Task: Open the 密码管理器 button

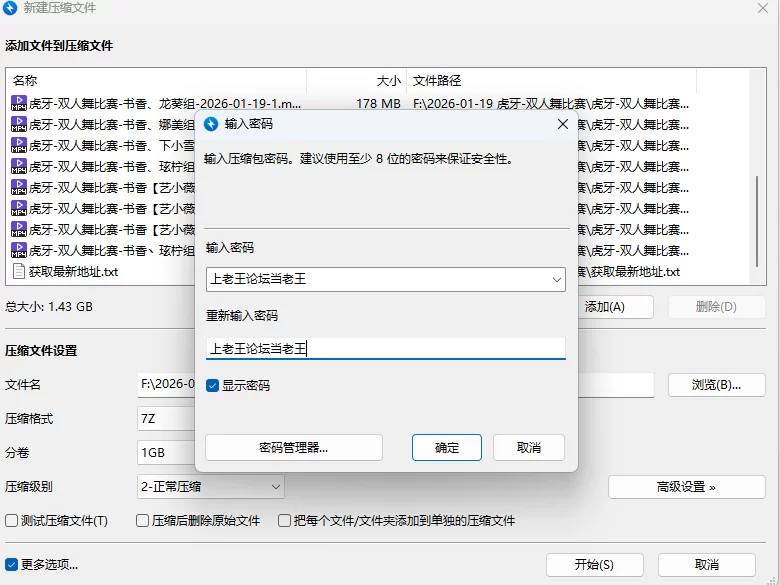Action: (293, 447)
